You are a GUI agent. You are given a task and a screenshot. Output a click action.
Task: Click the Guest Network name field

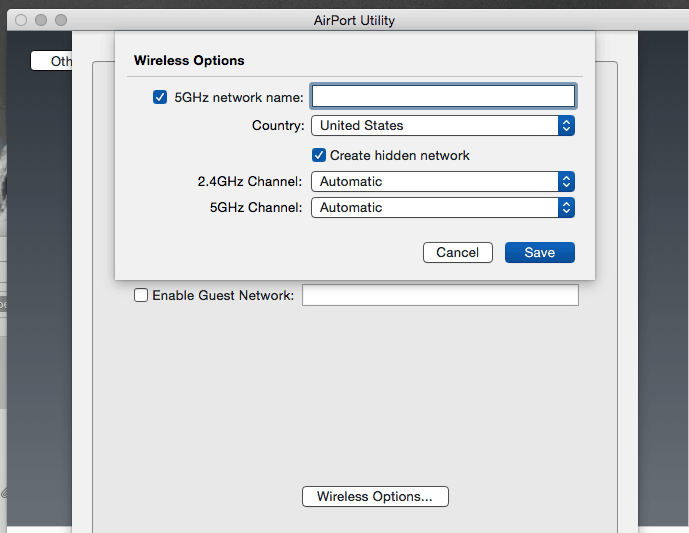pyautogui.click(x=440, y=295)
